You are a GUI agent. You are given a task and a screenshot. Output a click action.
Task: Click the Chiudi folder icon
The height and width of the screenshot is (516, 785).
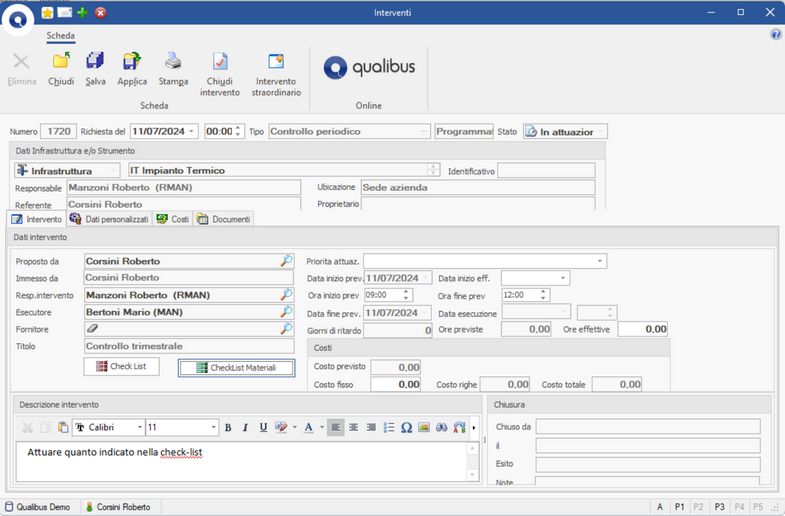(61, 61)
